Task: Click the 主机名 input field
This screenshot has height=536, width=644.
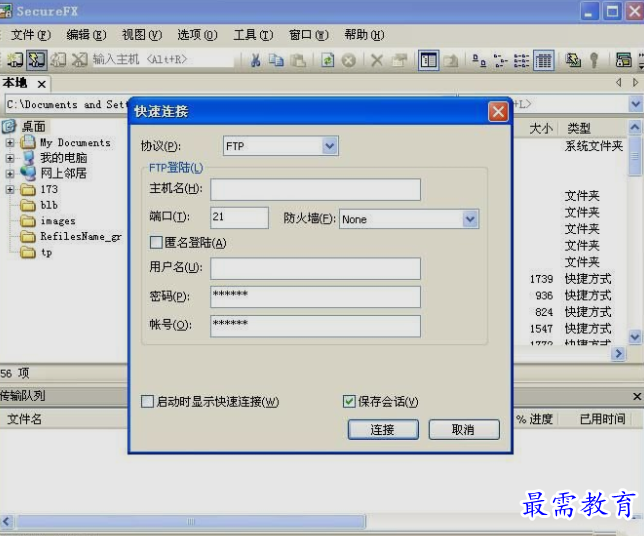Action: pyautogui.click(x=315, y=189)
